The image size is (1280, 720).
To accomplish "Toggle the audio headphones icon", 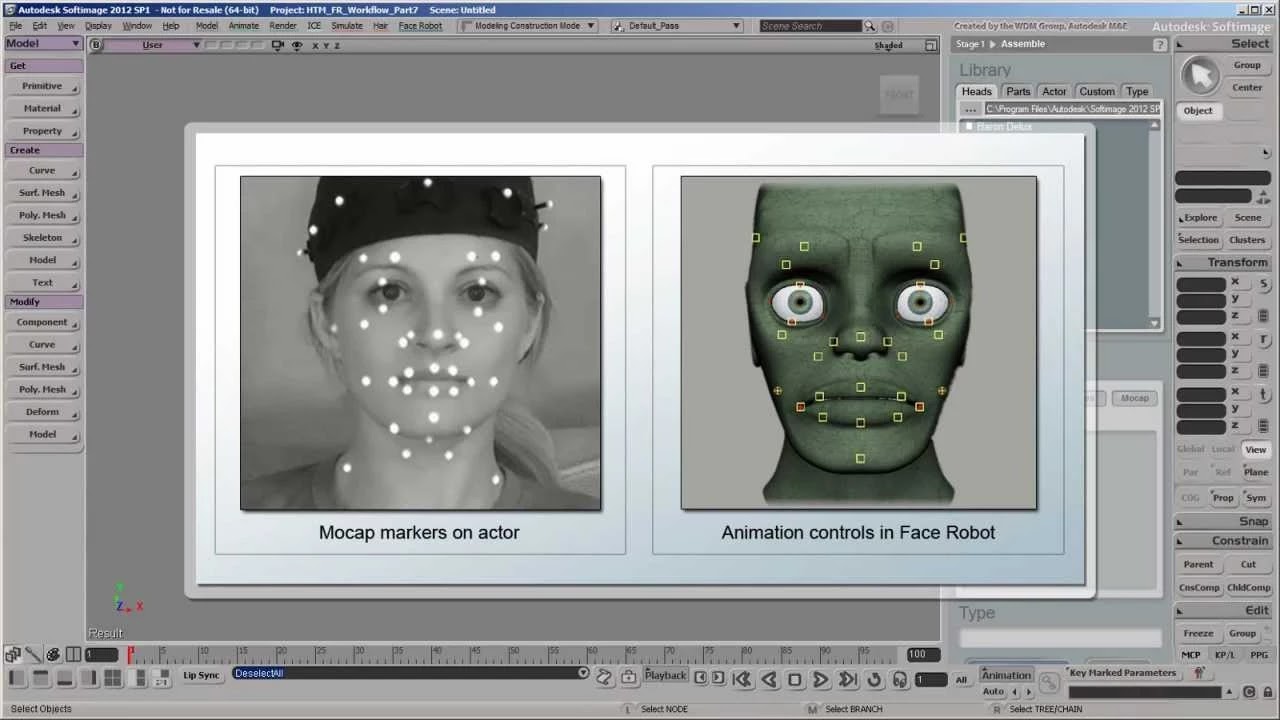I will 900,679.
